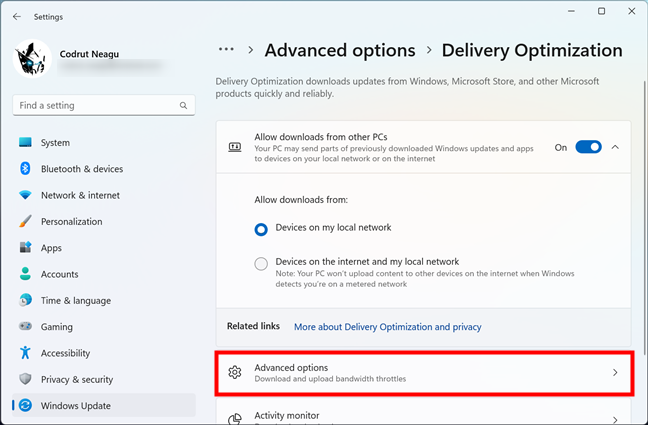The height and width of the screenshot is (425, 648).
Task: Open More about Delivery Optimization and privacy link
Action: point(388,327)
